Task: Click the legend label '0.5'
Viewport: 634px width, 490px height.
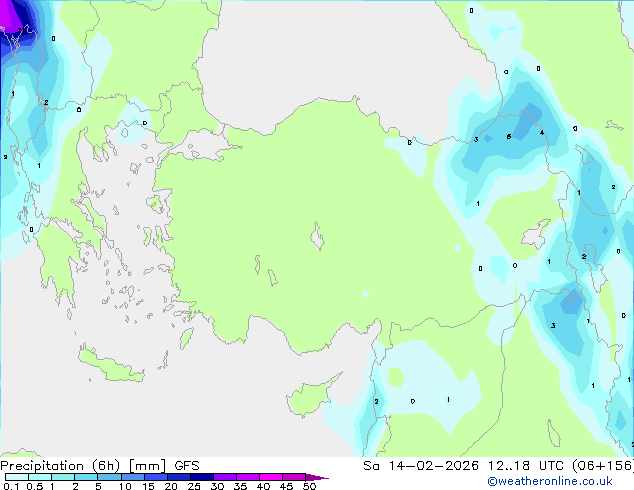Action: [35, 486]
